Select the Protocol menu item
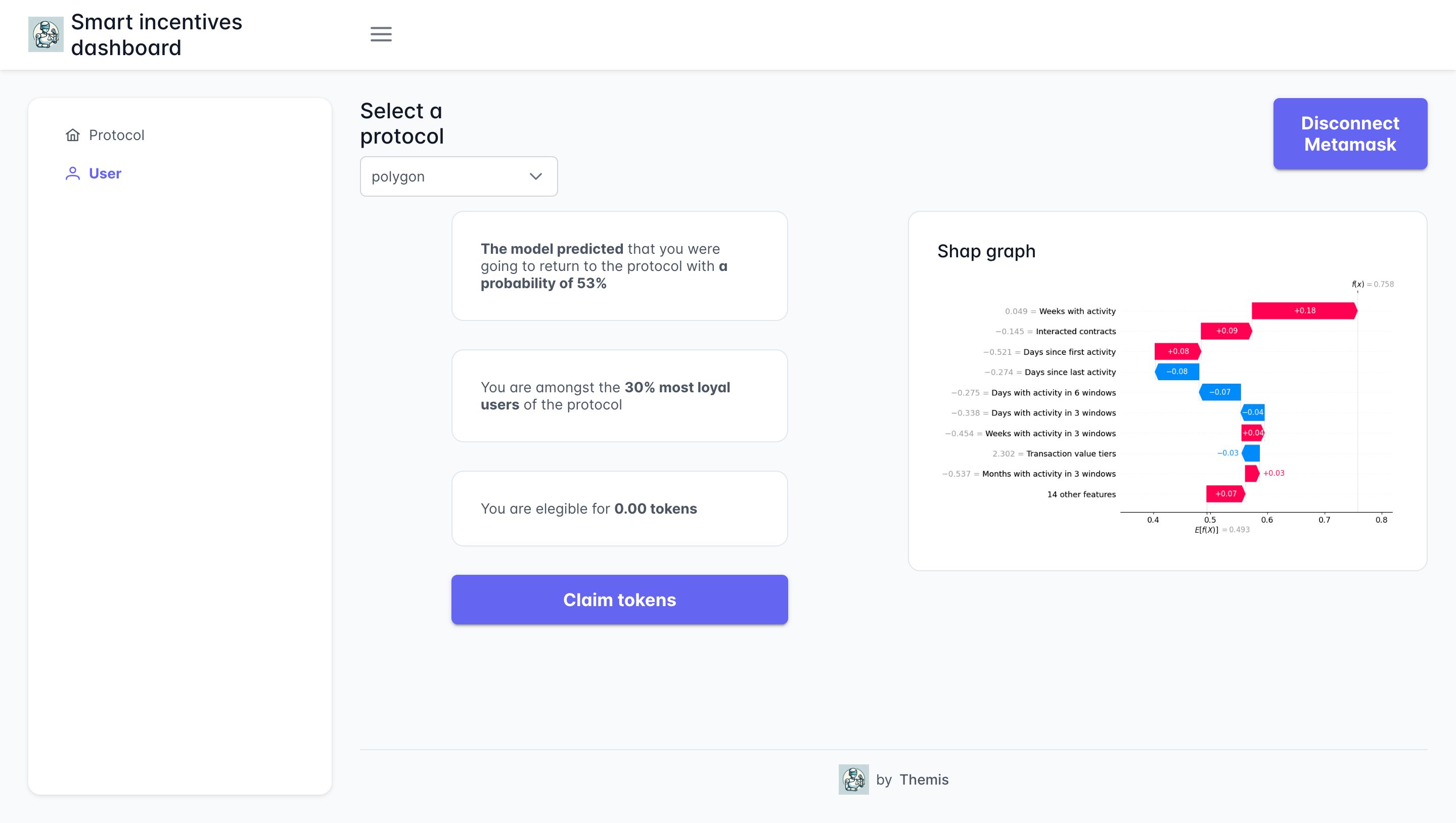1456x823 pixels. click(117, 135)
